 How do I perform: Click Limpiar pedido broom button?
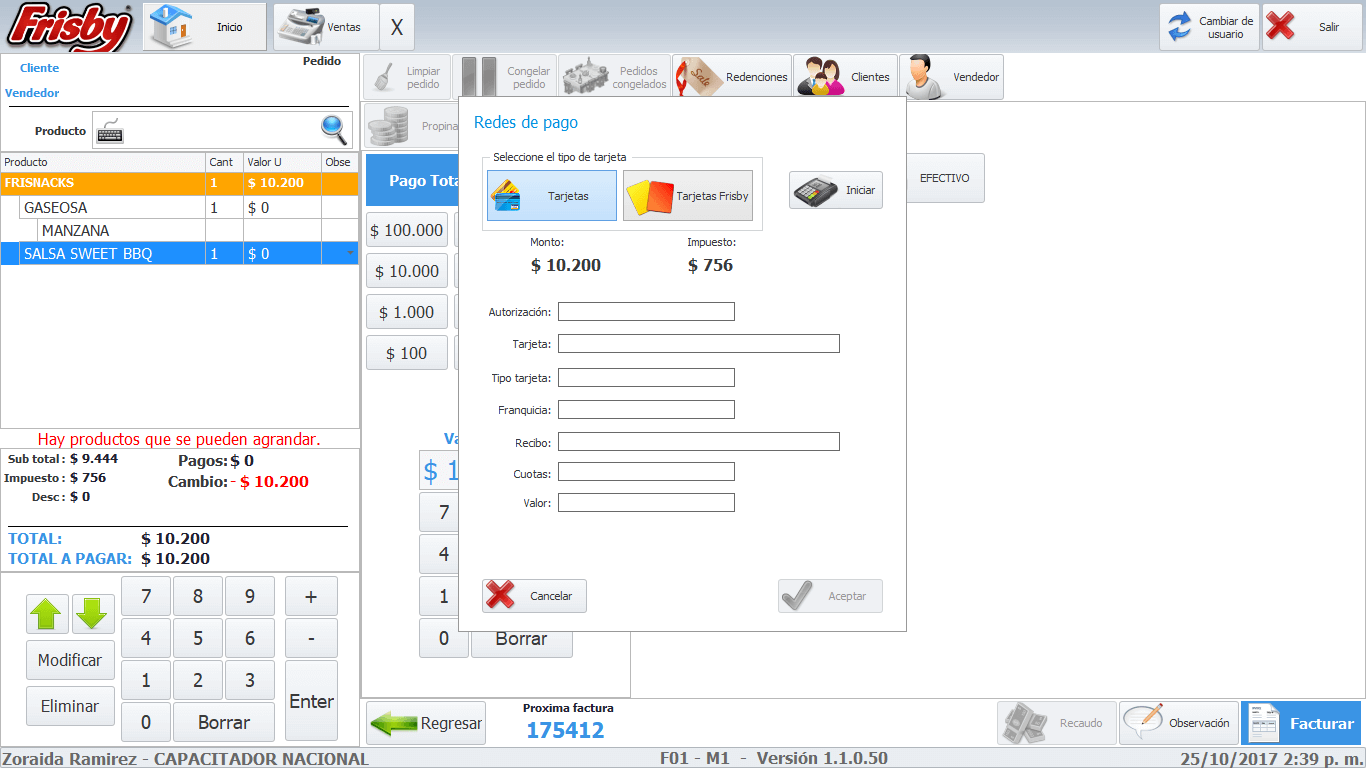(x=406, y=77)
